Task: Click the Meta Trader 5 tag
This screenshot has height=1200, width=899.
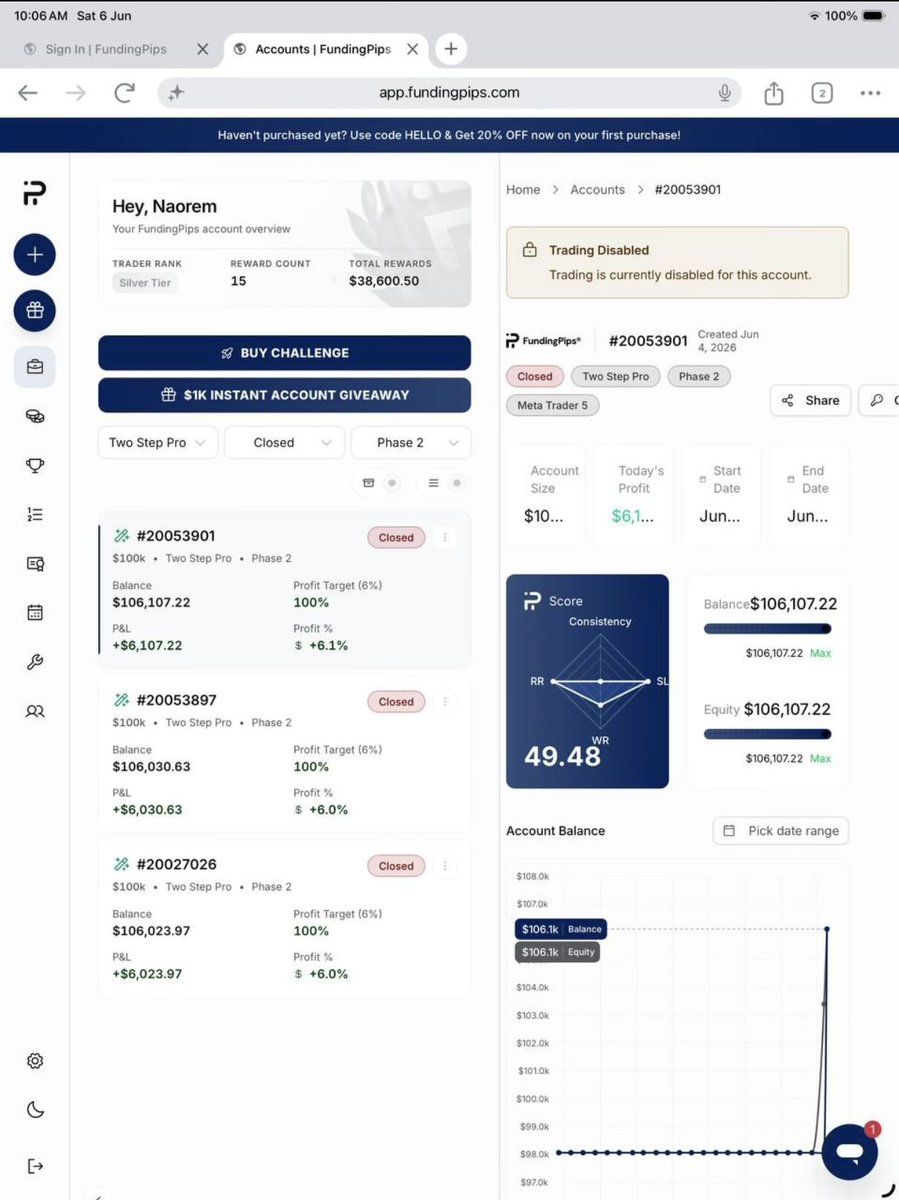Action: (x=553, y=406)
